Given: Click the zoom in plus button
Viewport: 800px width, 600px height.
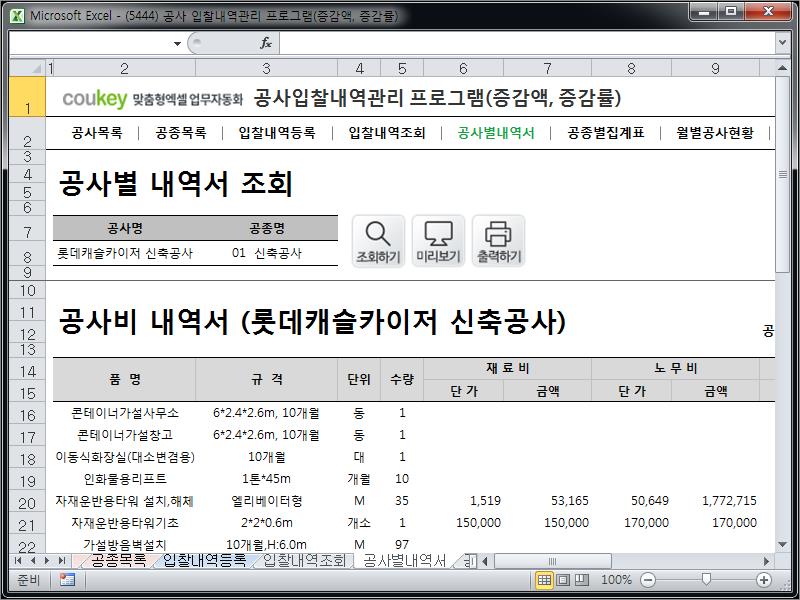Looking at the screenshot, I should pyautogui.click(x=764, y=580).
